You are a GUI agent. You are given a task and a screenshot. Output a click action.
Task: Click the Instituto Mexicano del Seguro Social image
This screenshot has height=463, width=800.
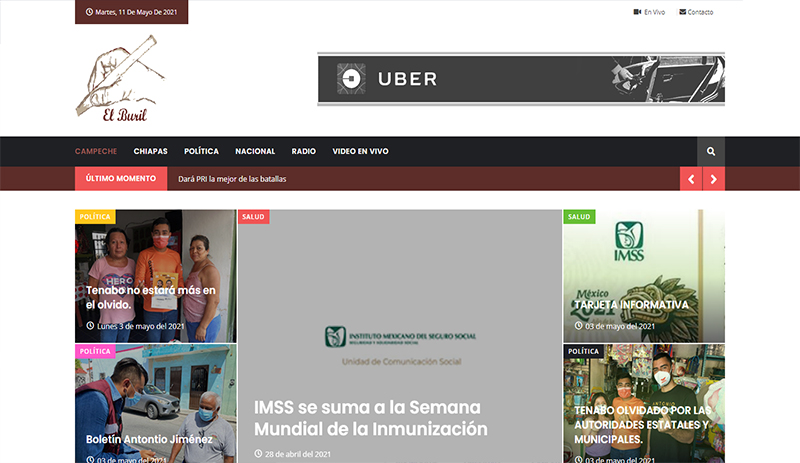point(401,337)
